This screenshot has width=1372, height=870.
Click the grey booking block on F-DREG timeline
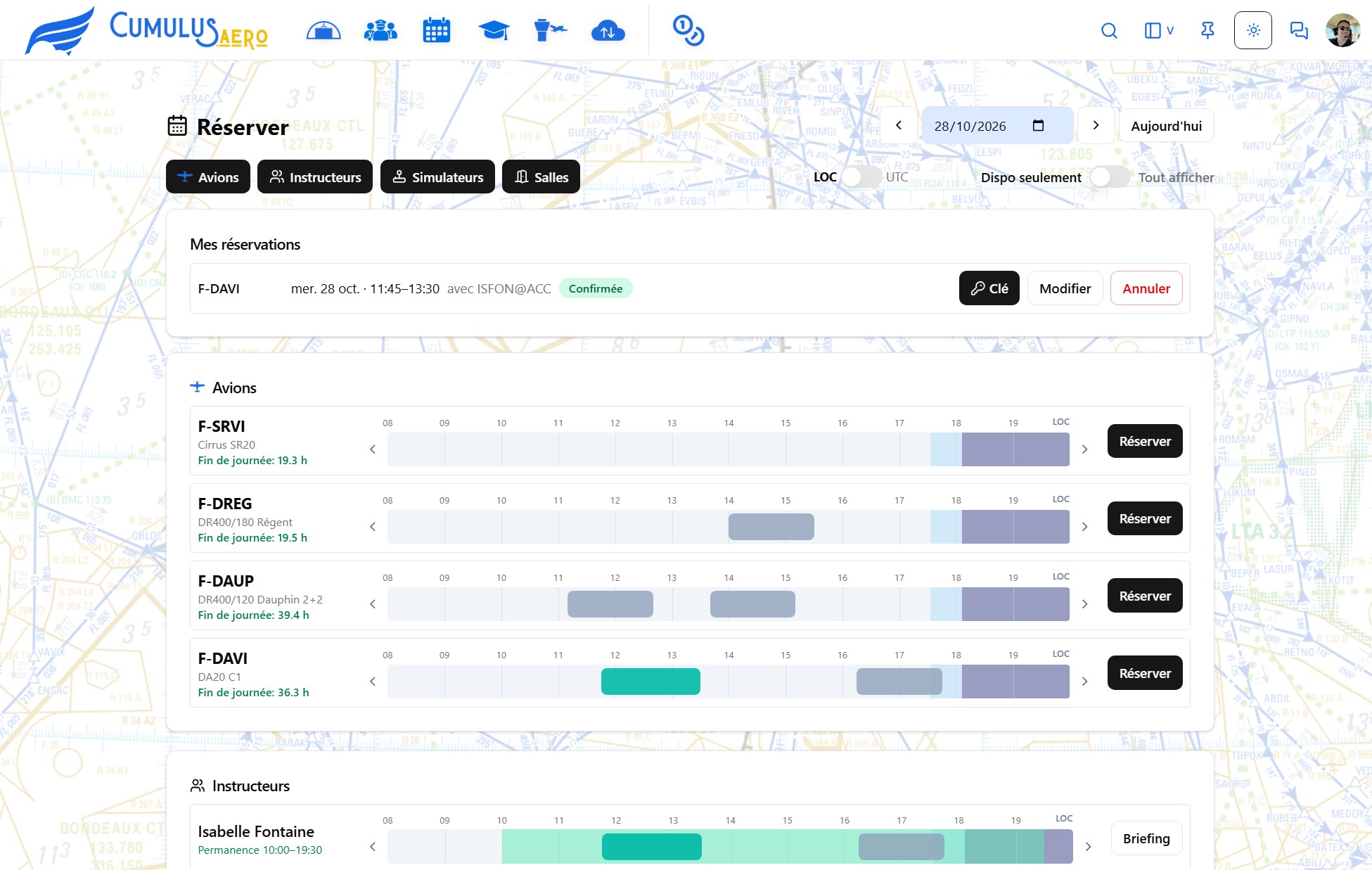(x=771, y=527)
